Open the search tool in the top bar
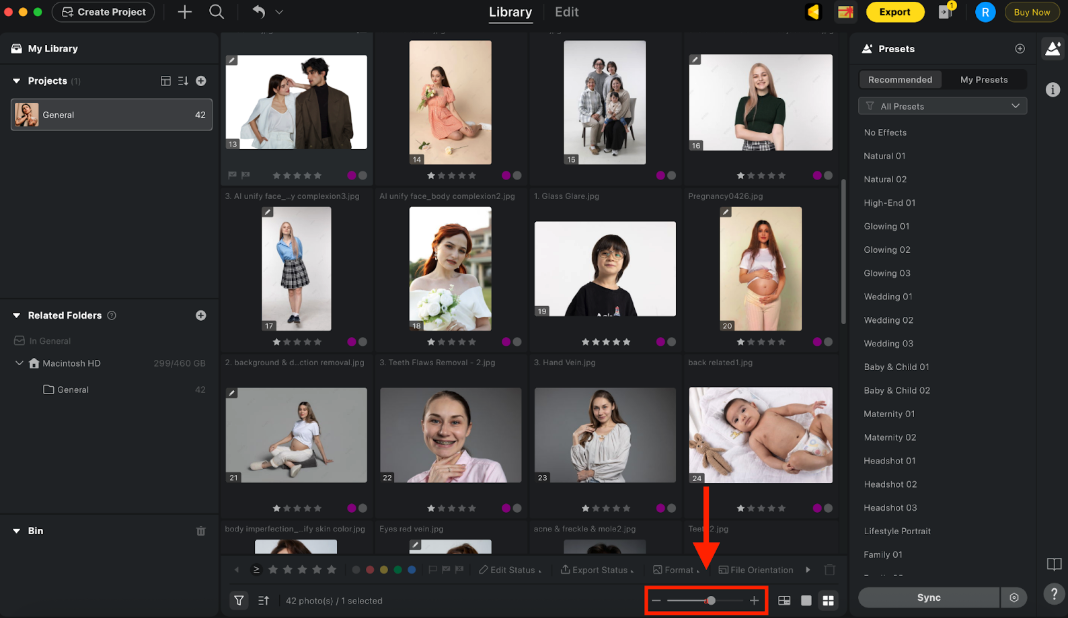The width and height of the screenshot is (1068, 618). (x=218, y=12)
